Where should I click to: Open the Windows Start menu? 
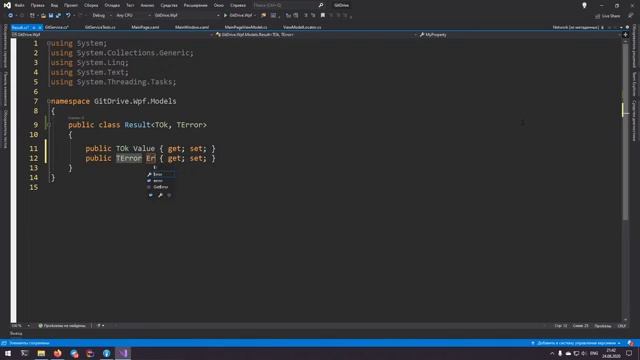point(8,353)
